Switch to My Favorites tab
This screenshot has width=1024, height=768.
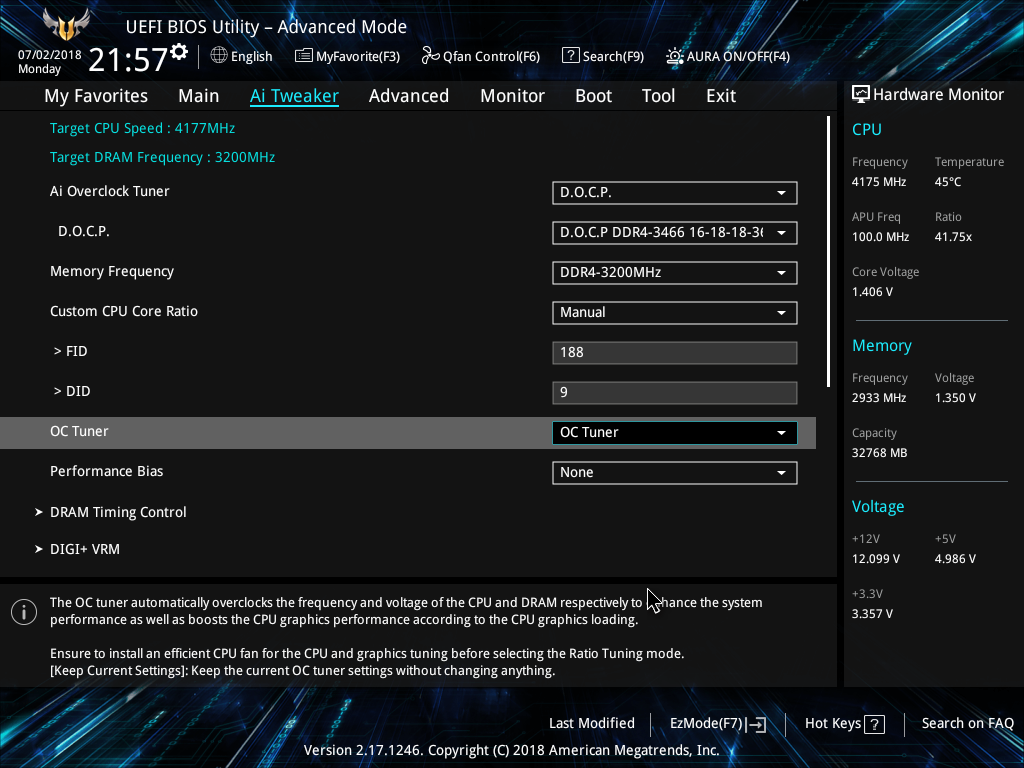pyautogui.click(x=96, y=96)
